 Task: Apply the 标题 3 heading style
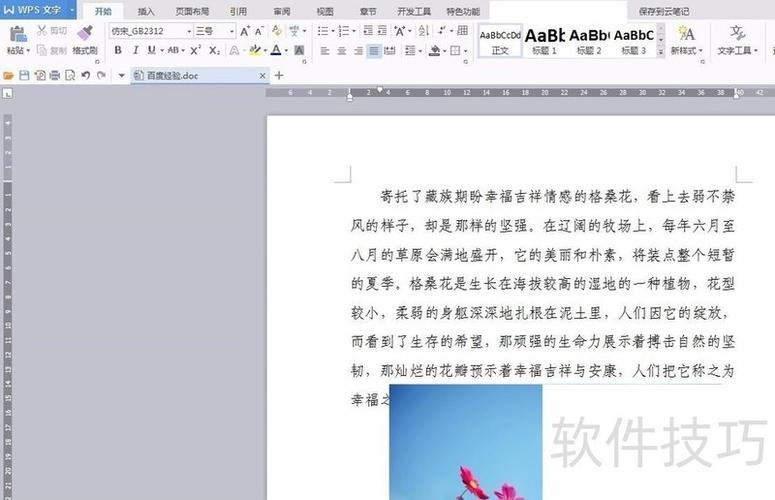pyautogui.click(x=634, y=41)
